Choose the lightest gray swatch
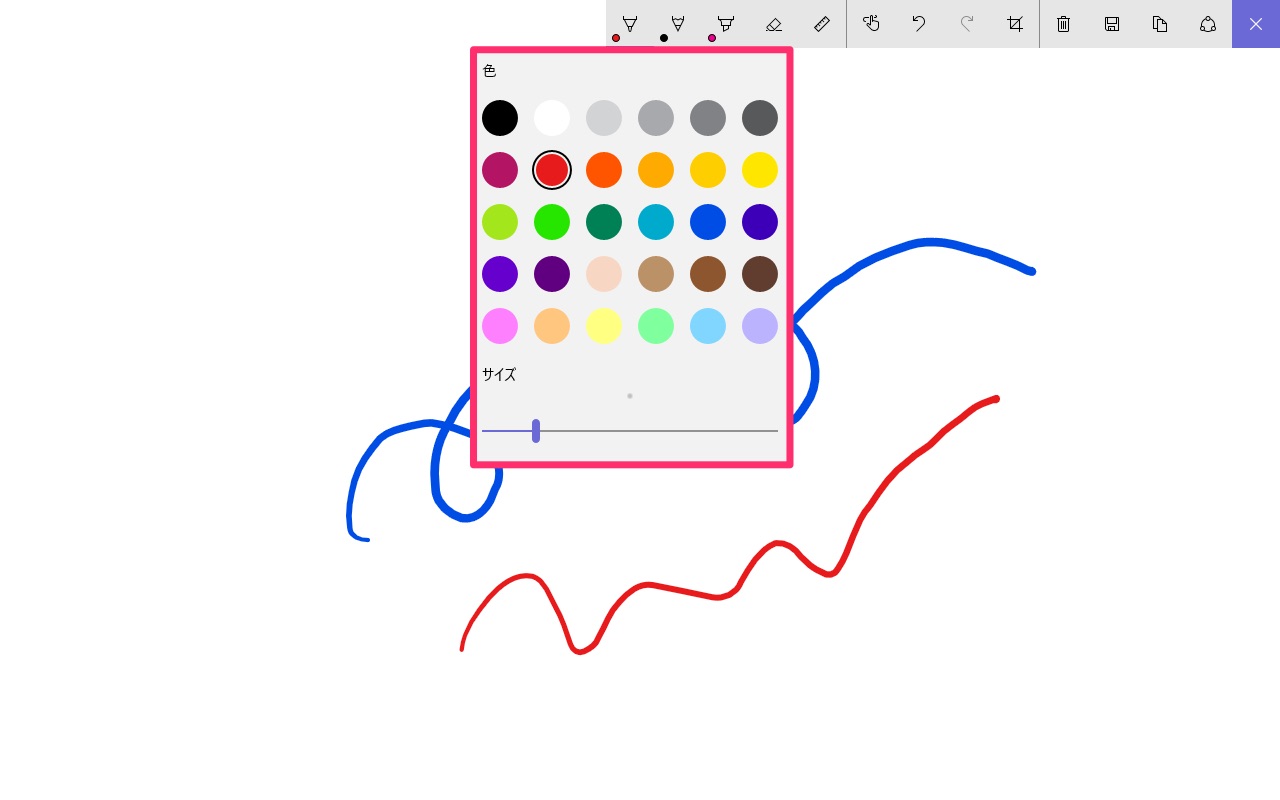1280x800 pixels. coord(604,118)
